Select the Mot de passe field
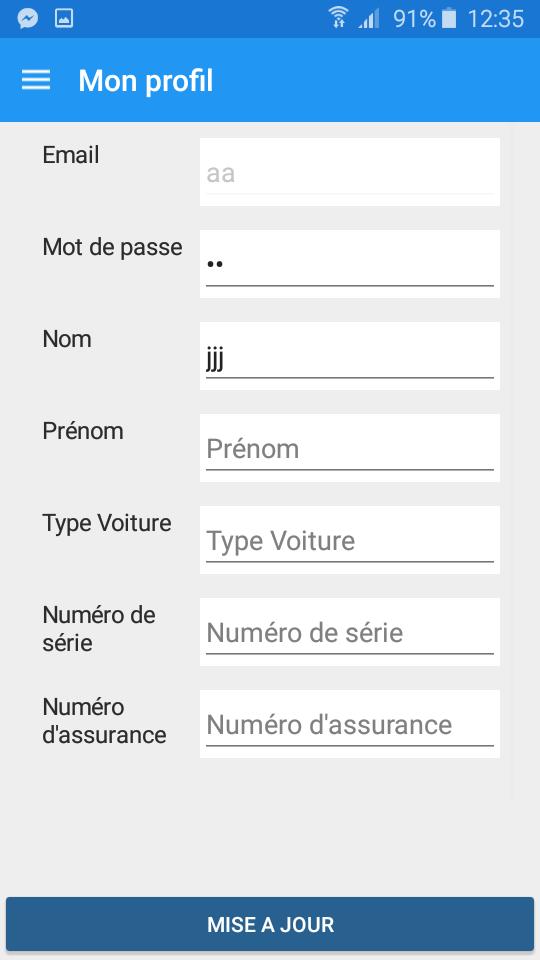This screenshot has height=960, width=540. (x=350, y=264)
